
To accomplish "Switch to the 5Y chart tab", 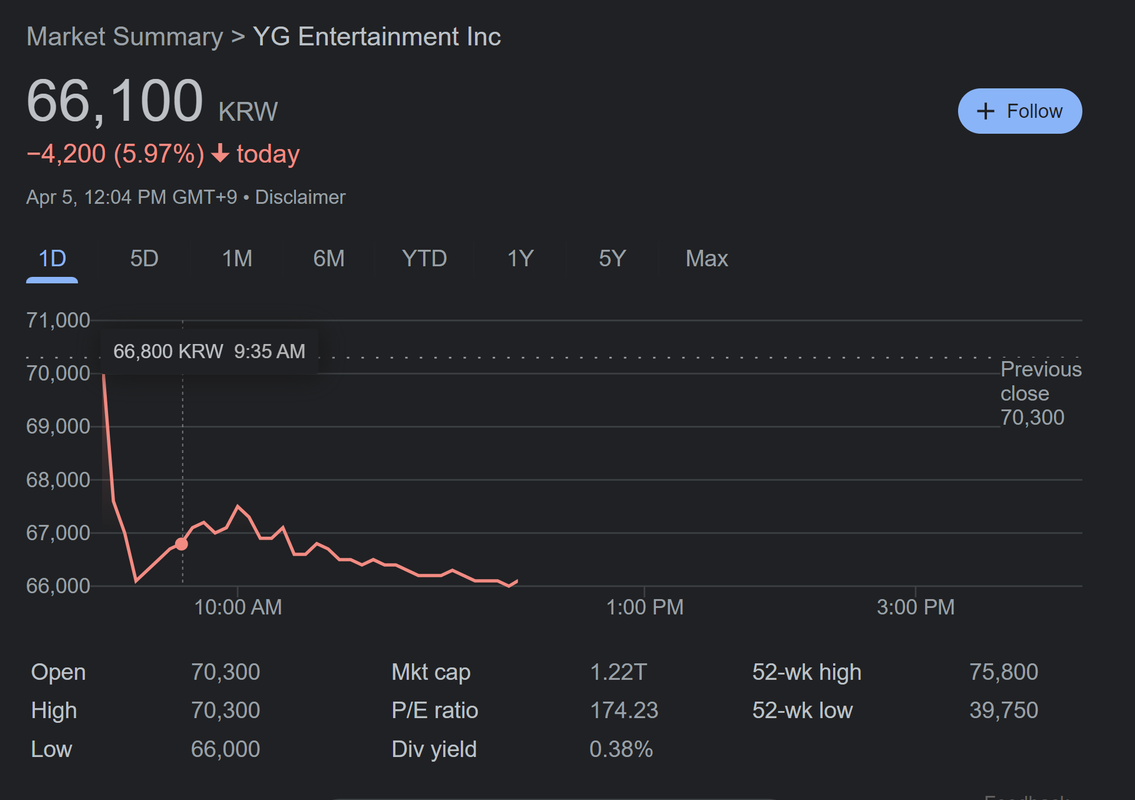I will [612, 258].
